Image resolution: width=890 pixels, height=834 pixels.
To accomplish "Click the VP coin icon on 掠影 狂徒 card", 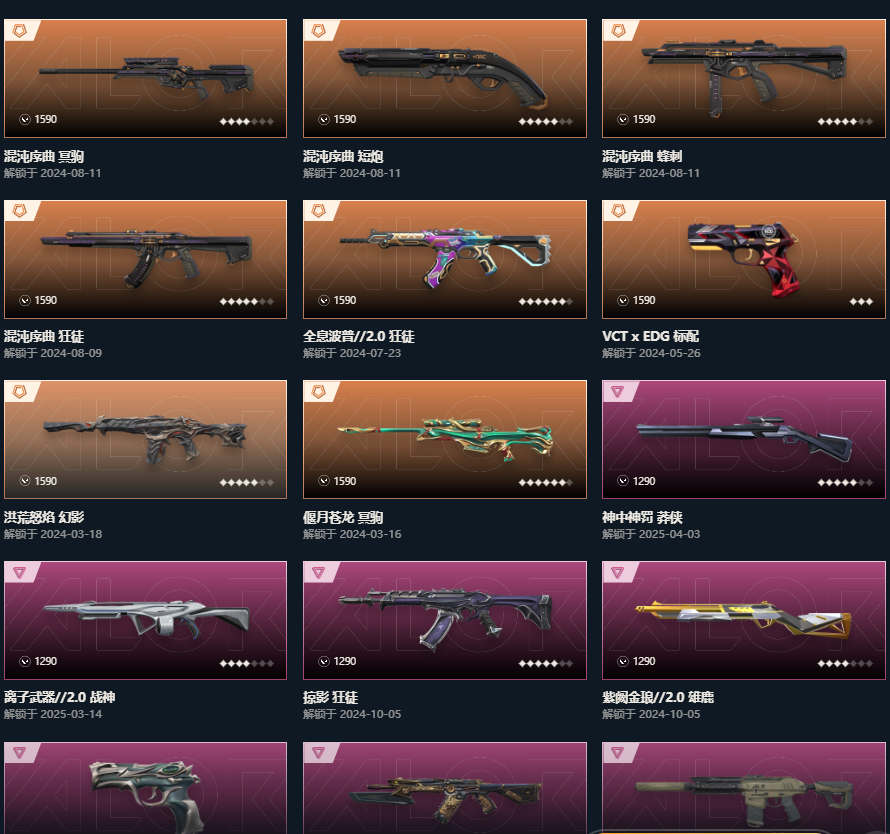I will point(324,661).
